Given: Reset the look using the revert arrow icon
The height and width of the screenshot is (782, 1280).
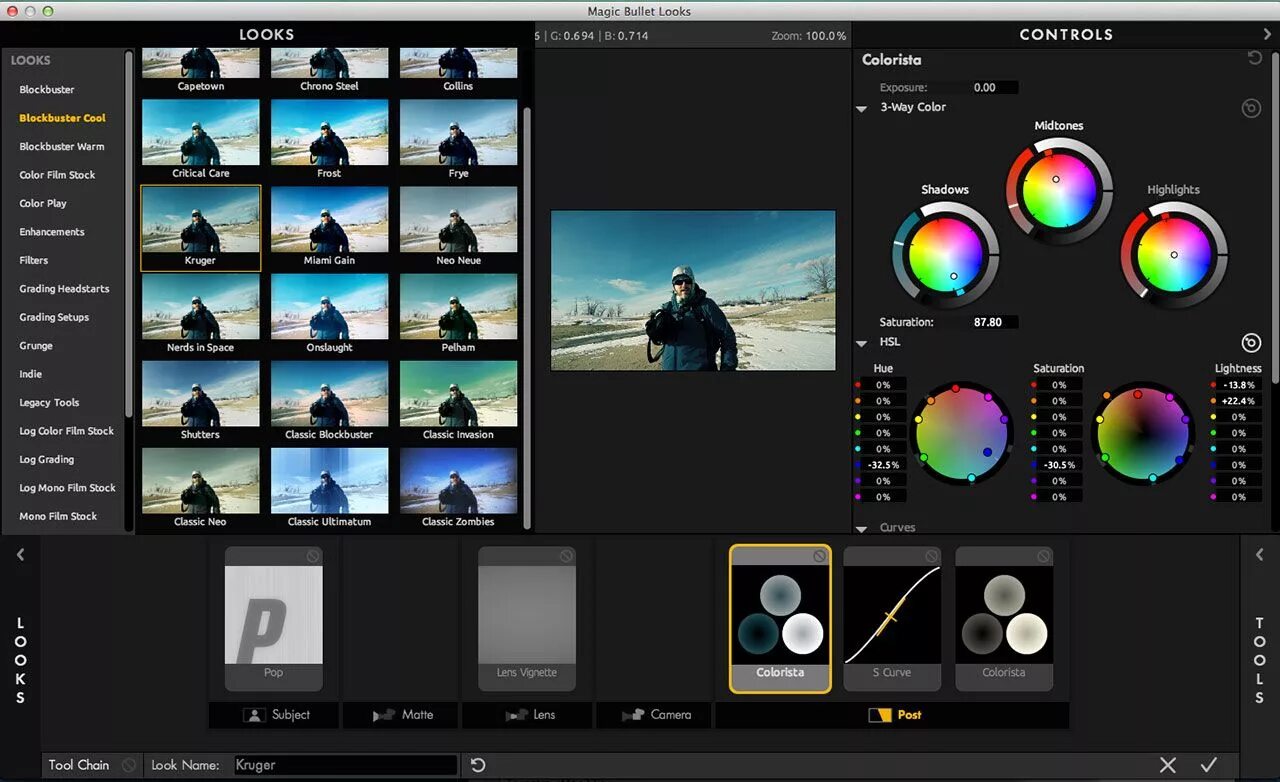Looking at the screenshot, I should 478,765.
